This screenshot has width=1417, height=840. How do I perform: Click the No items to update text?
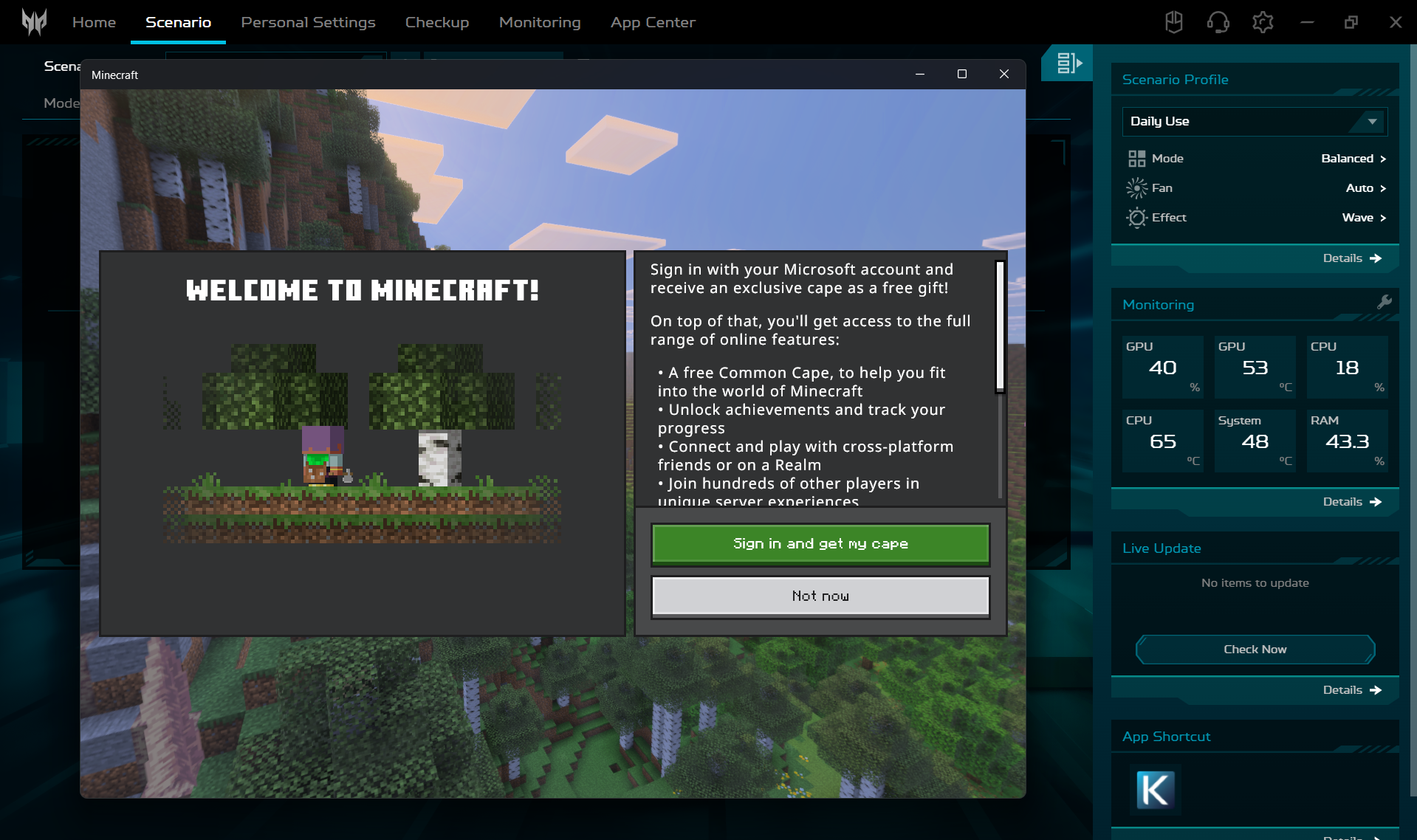click(1255, 583)
